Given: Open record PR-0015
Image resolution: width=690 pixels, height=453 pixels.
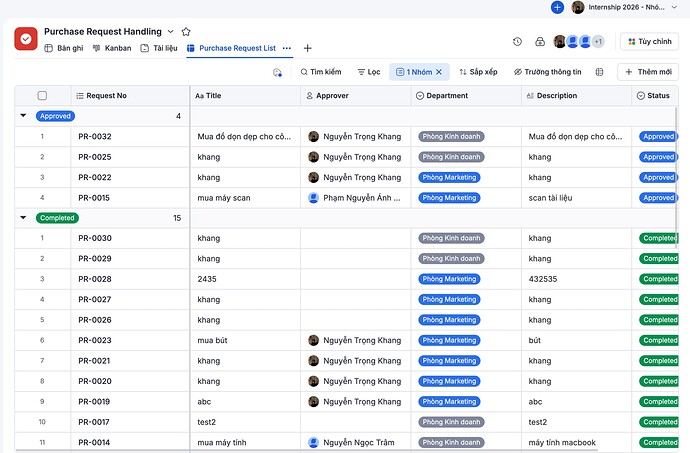Looking at the screenshot, I should click(94, 198).
